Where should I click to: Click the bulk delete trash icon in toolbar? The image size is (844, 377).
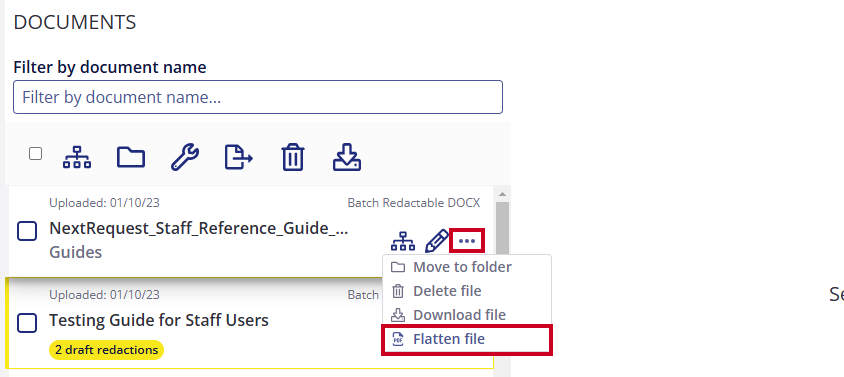click(x=293, y=157)
